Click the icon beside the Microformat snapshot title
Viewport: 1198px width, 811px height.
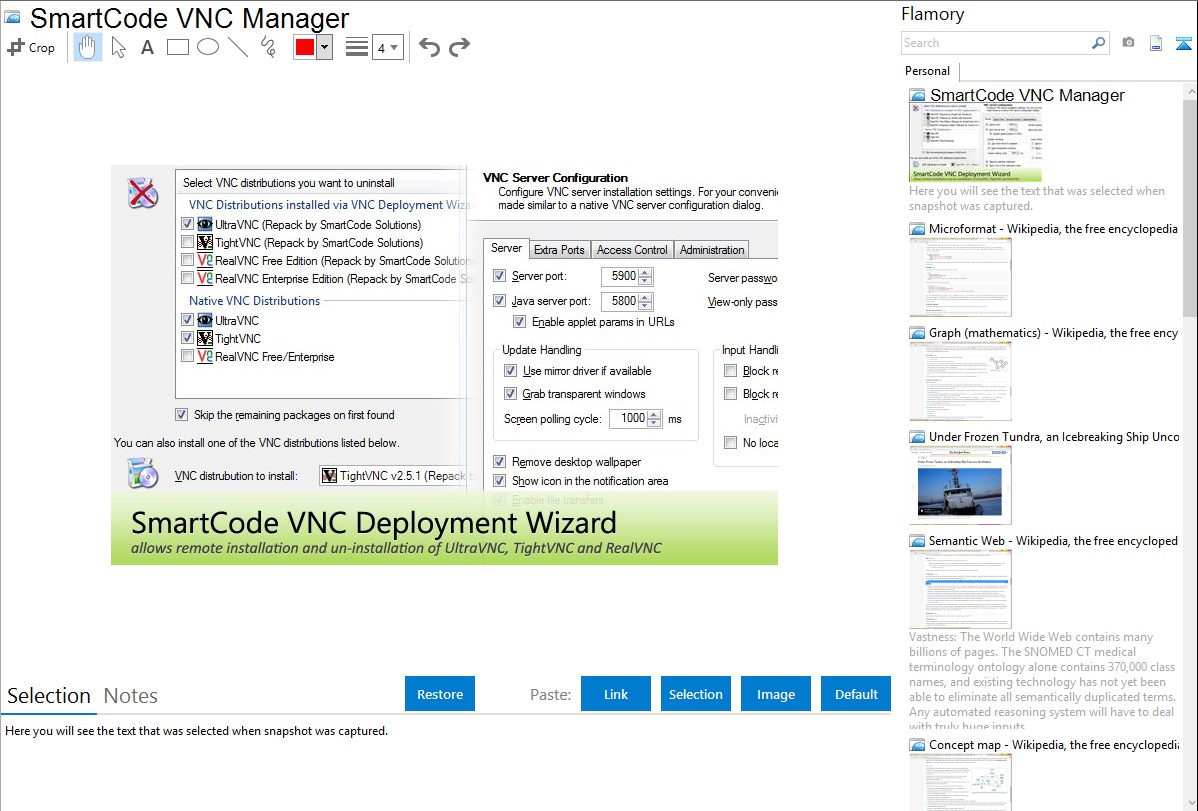[917, 229]
